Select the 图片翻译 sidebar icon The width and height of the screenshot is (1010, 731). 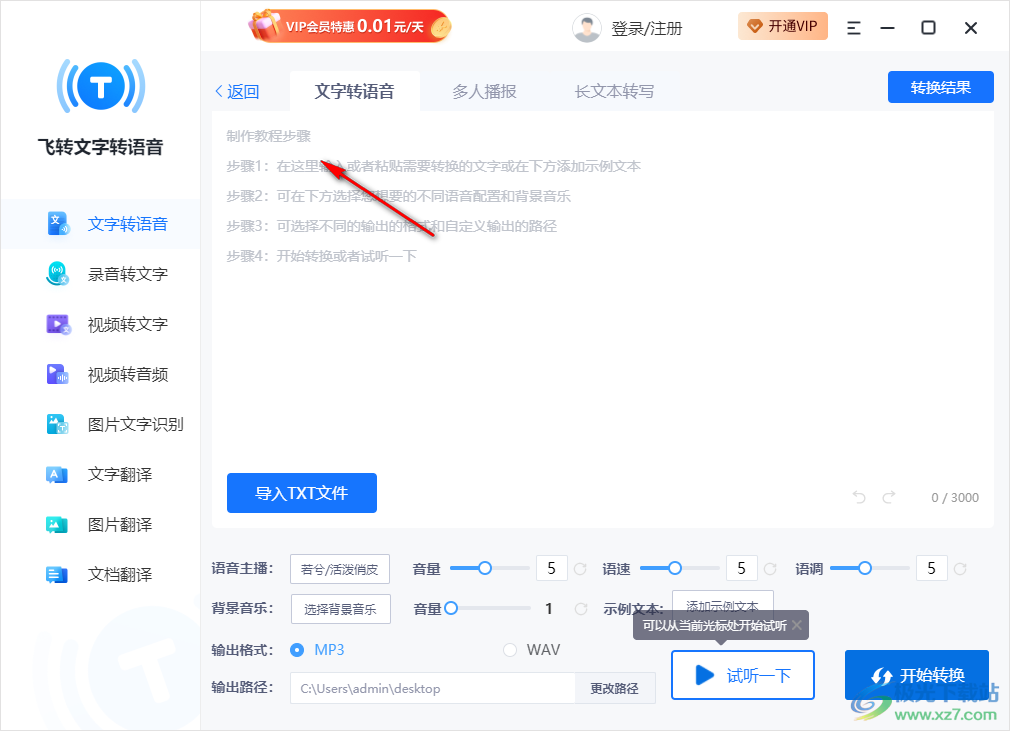(x=57, y=525)
